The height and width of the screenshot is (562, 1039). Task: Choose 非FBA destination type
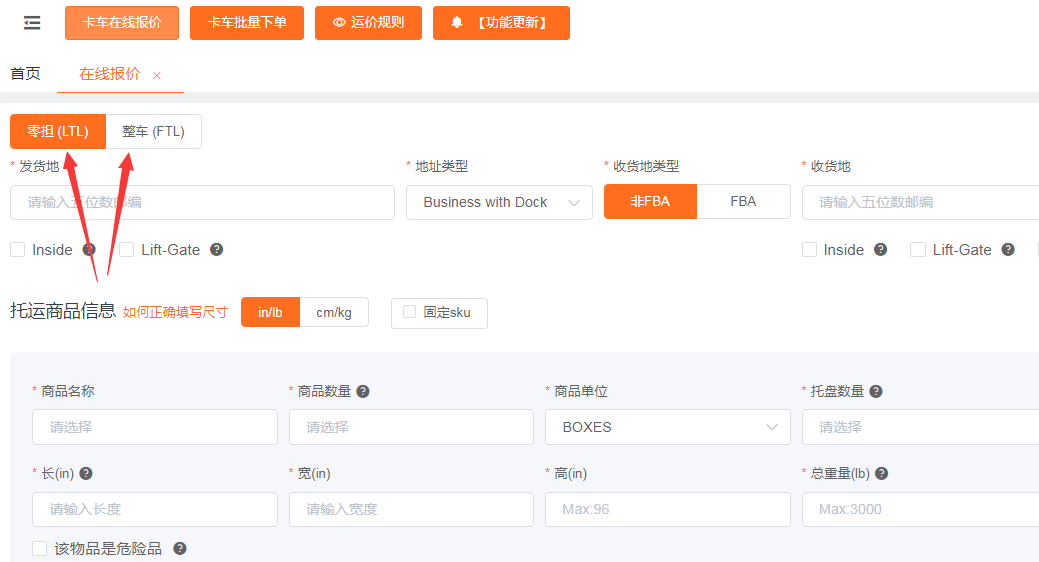point(650,201)
